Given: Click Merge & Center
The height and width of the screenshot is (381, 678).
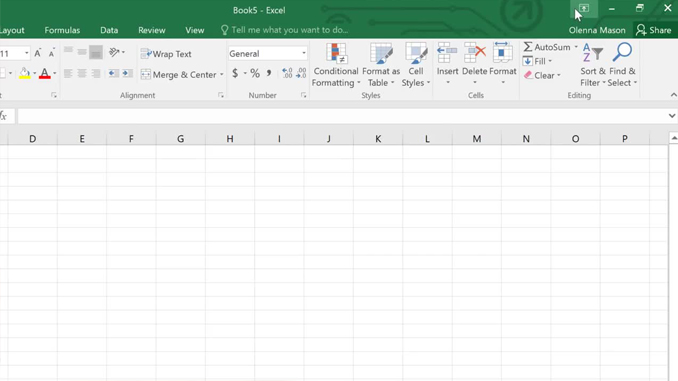Looking at the screenshot, I should pos(179,74).
